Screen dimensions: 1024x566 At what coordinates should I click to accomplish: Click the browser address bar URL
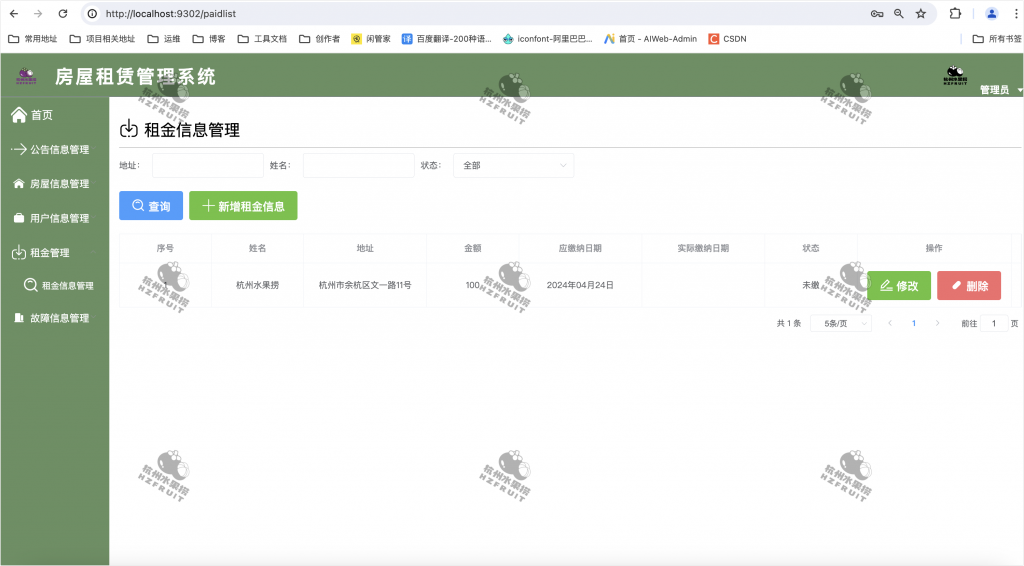170,14
